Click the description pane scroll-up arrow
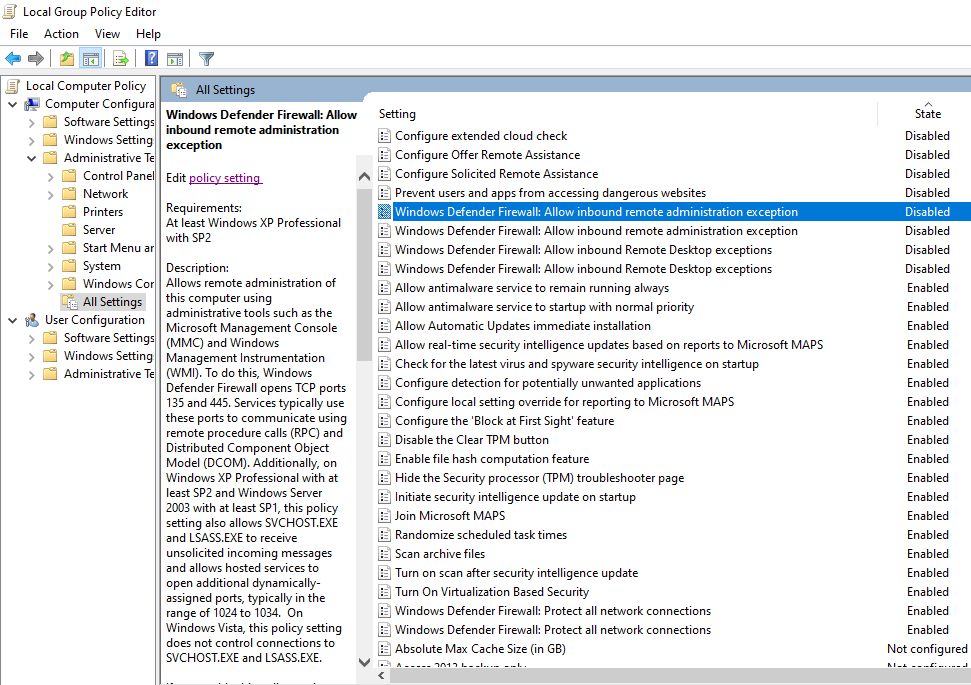The height and width of the screenshot is (685, 971). point(364,177)
